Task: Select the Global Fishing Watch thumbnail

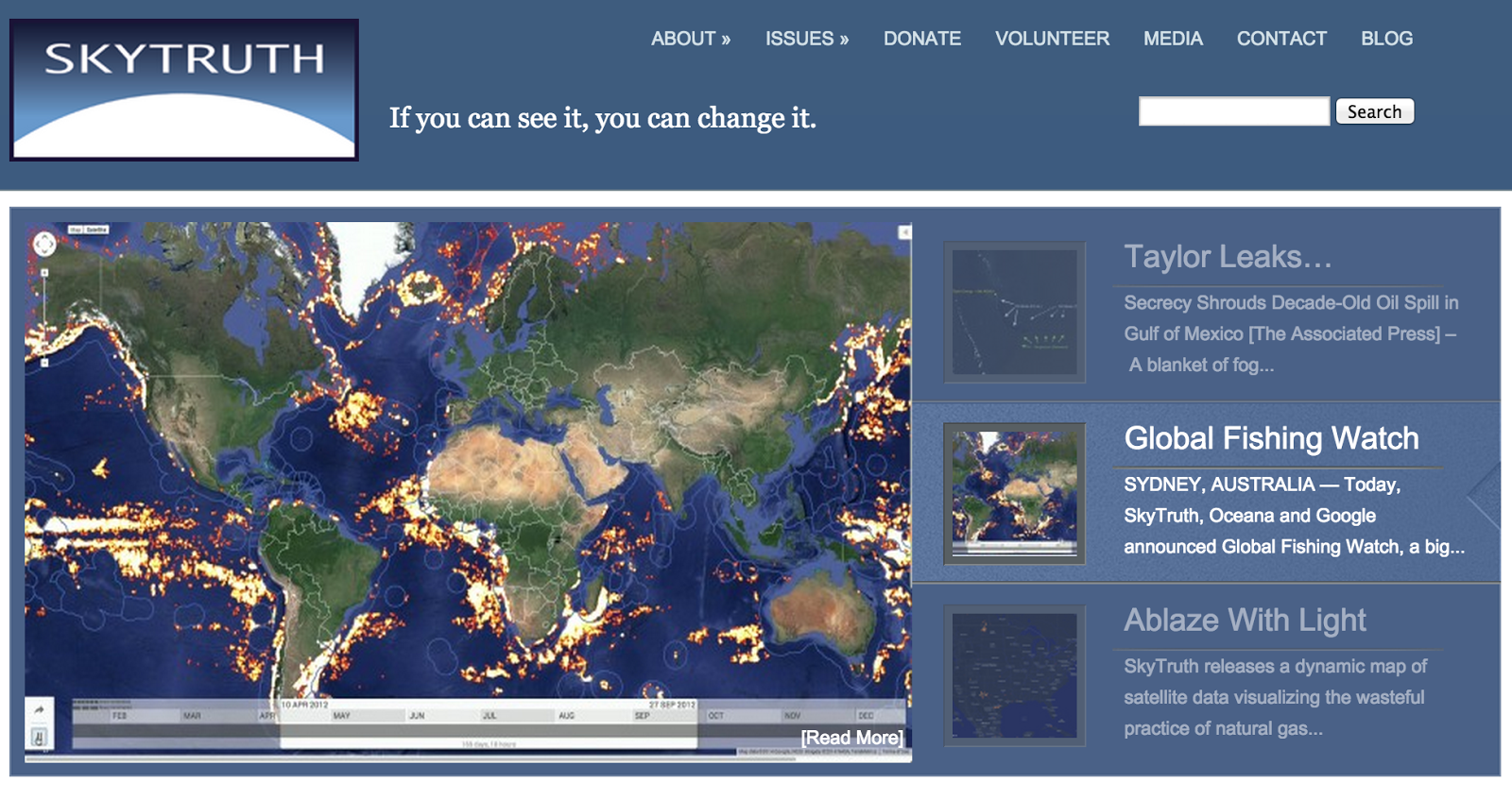Action: tap(1015, 494)
